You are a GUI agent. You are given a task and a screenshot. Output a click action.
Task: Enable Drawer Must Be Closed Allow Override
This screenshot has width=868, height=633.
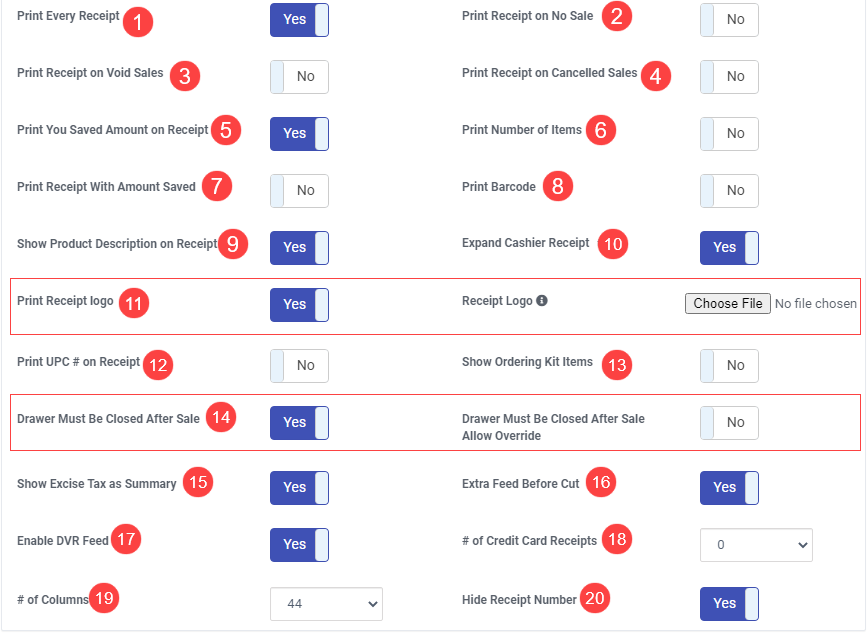(x=729, y=423)
